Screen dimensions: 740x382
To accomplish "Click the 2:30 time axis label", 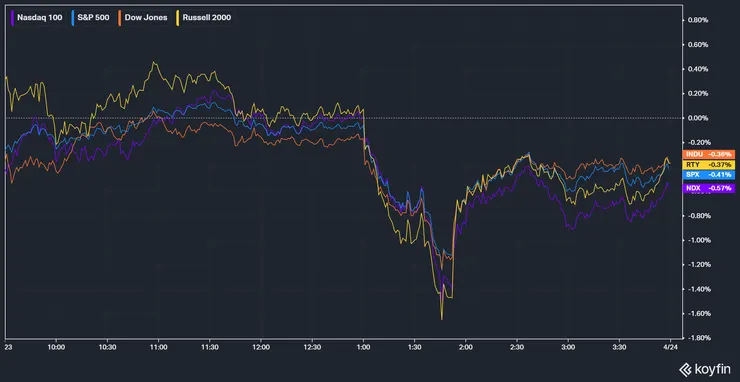I will click(x=517, y=347).
